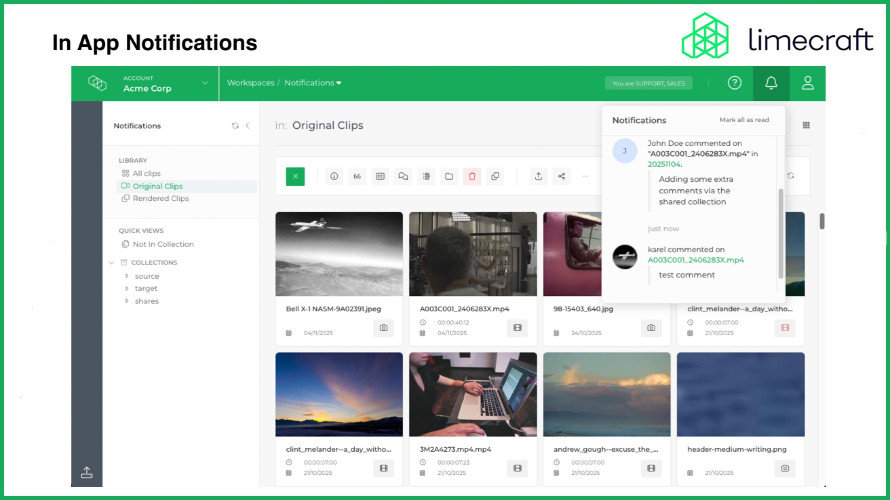Click the list settings toolbar icon
The height and width of the screenshot is (500, 890).
426,177
